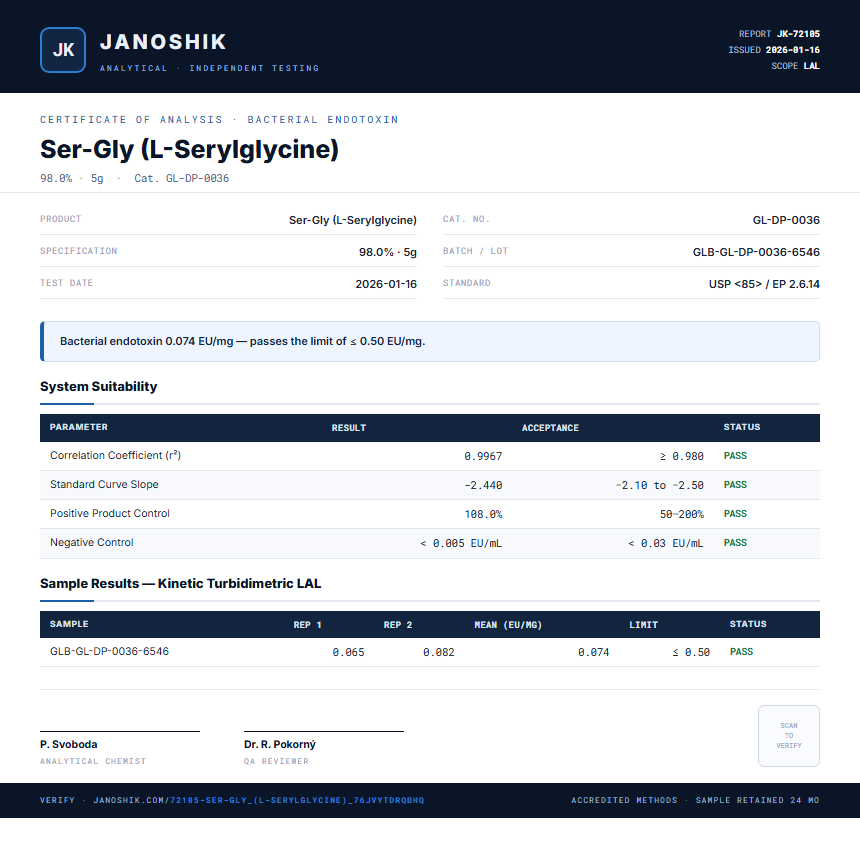Open the Scan to Verify box
This screenshot has width=860, height=846.
(789, 736)
